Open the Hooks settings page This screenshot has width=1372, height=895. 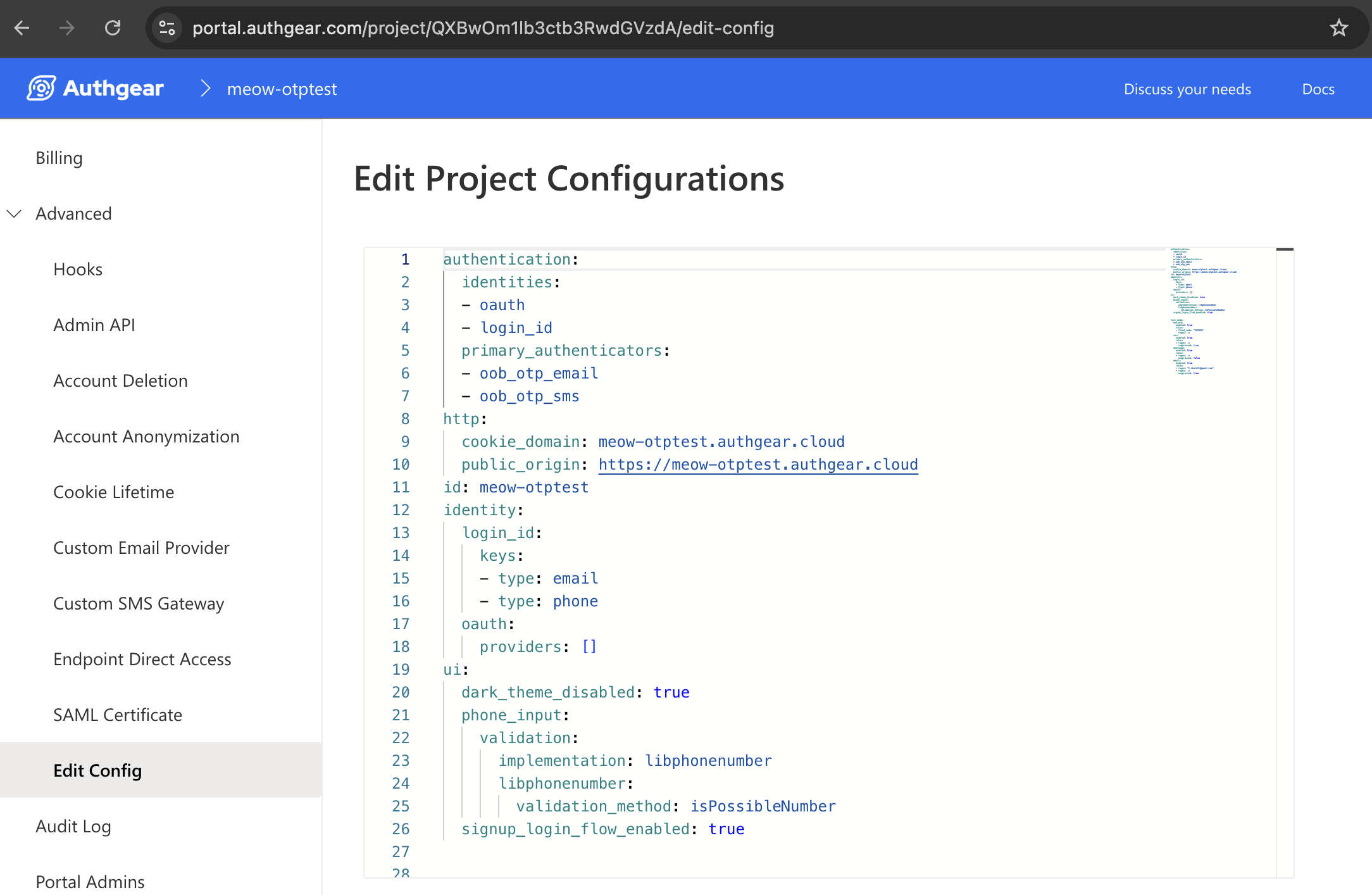78,270
